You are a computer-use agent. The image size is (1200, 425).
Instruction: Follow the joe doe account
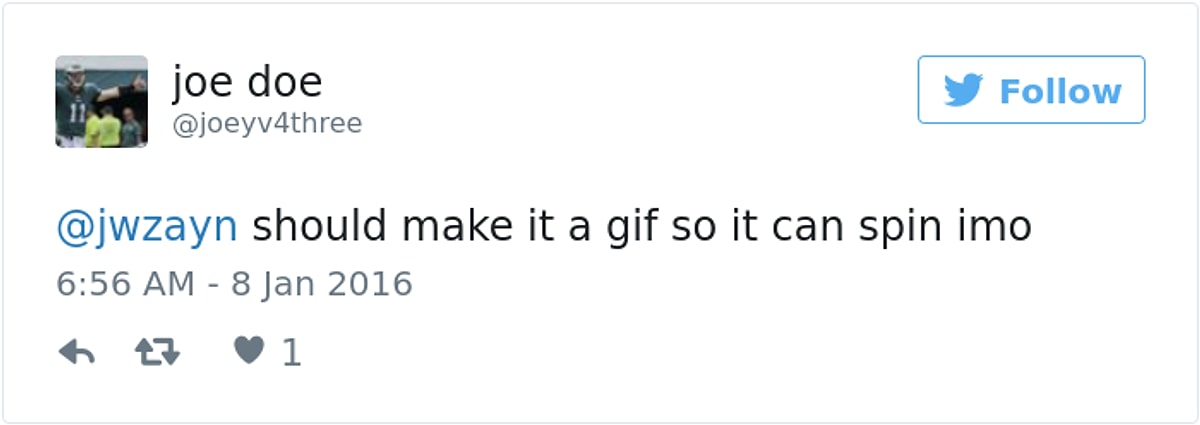[1031, 90]
